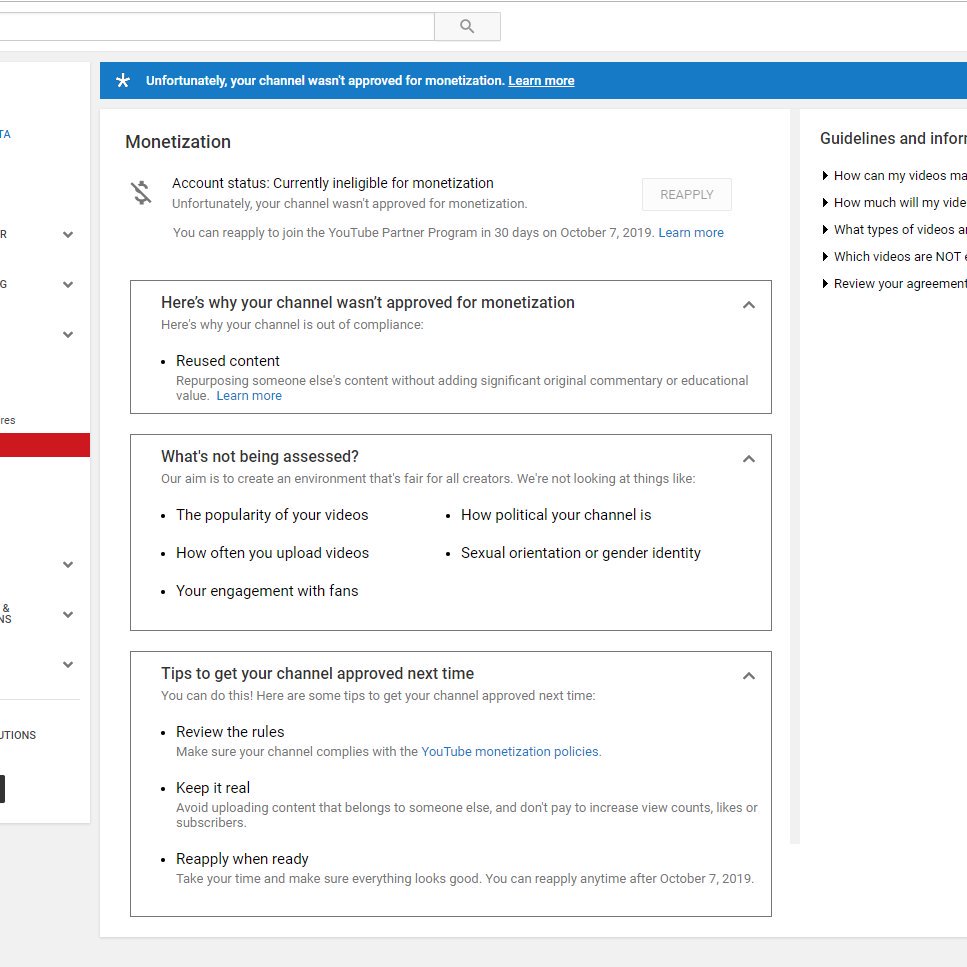This screenshot has height=967, width=967.
Task: Click 'How political your channel is' text
Action: 556,515
